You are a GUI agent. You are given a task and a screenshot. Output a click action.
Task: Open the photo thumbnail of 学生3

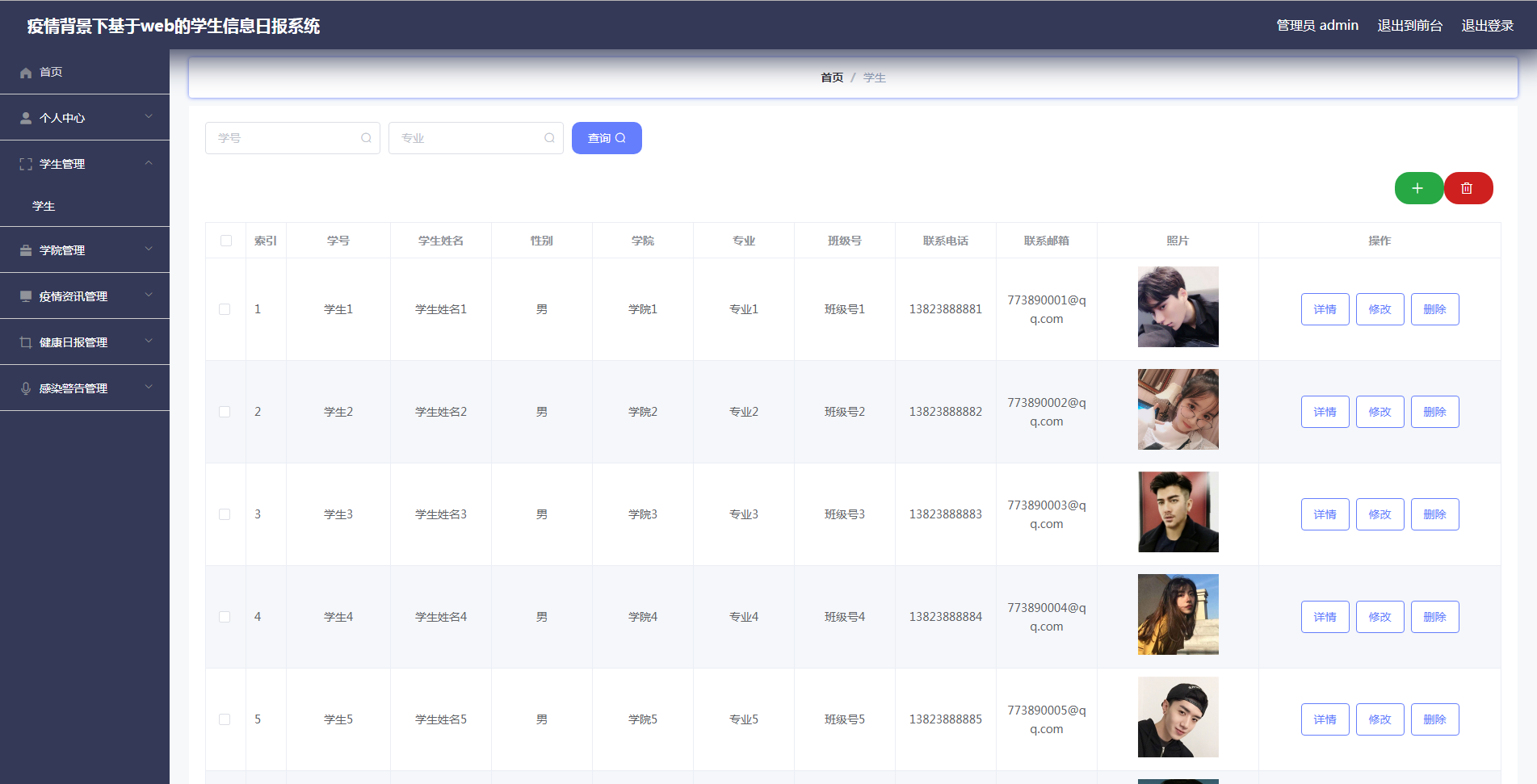pos(1178,512)
